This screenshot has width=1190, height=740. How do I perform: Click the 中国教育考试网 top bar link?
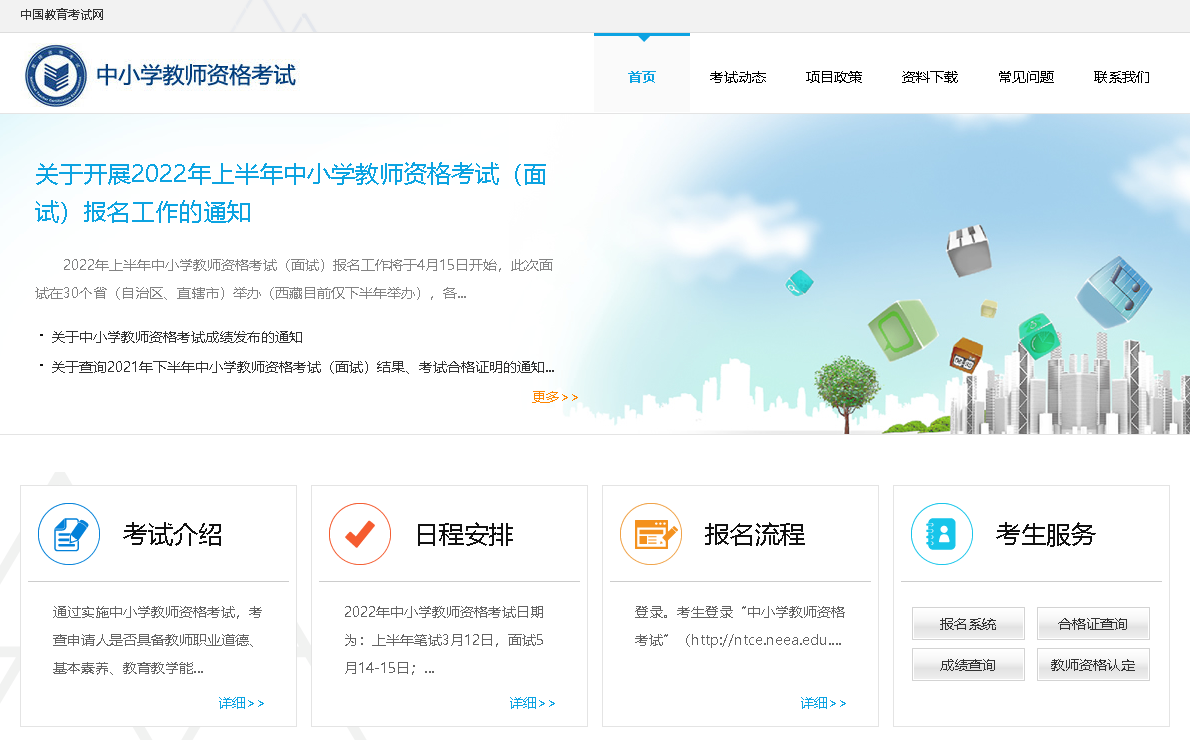click(62, 15)
